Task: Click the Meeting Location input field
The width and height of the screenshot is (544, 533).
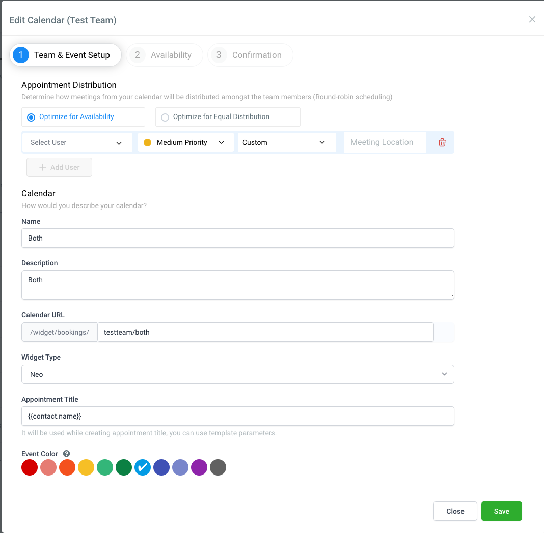Action: (385, 143)
